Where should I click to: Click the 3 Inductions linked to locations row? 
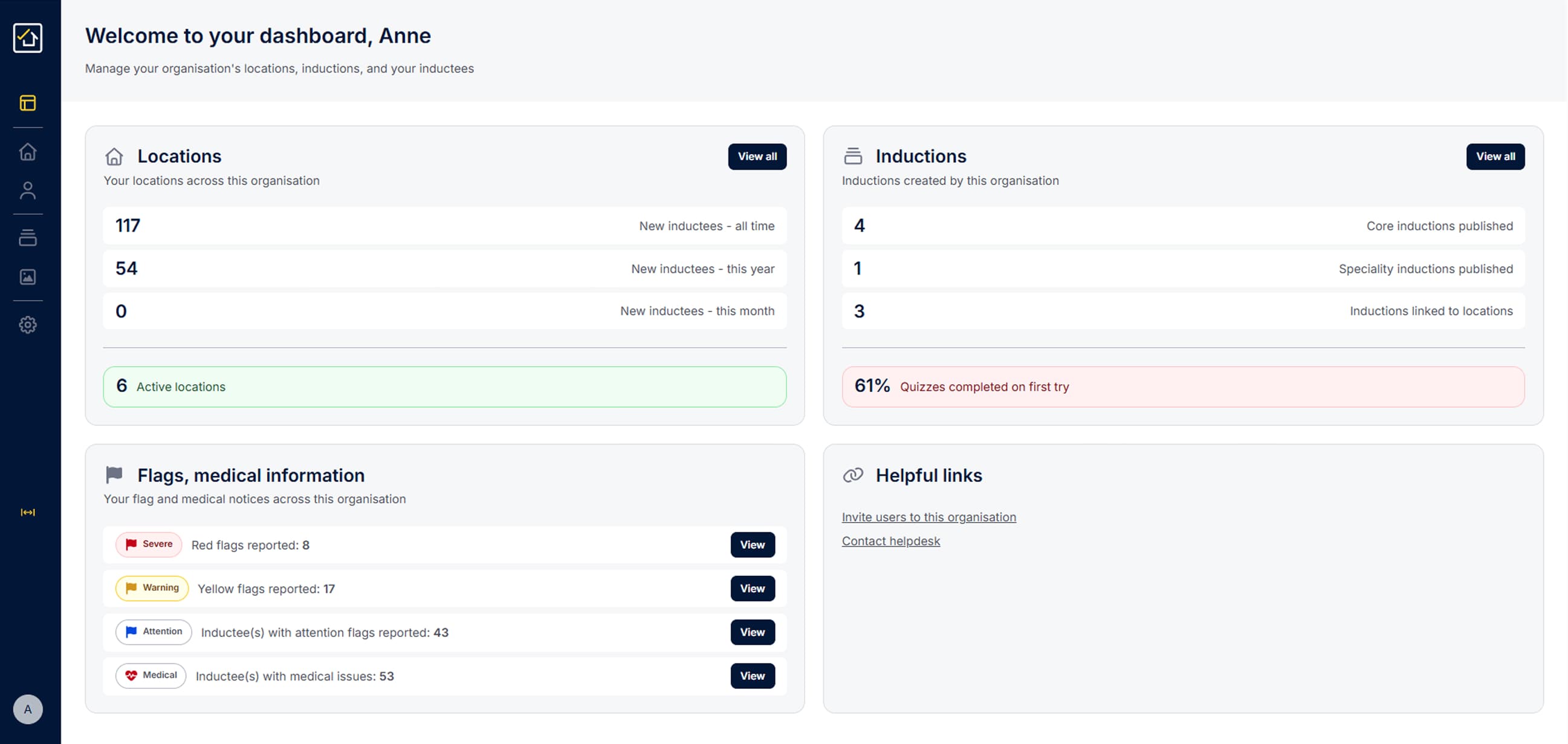coord(1183,311)
